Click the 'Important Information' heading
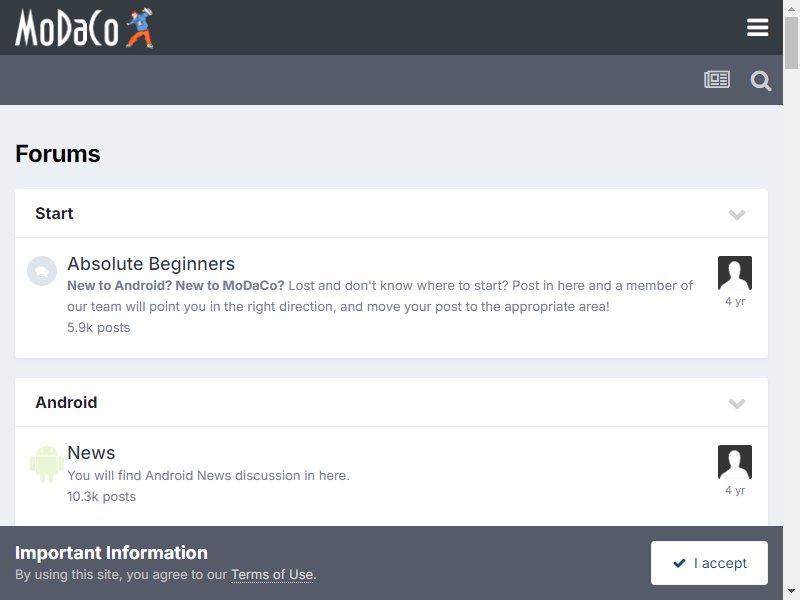The width and height of the screenshot is (800, 600). [111, 553]
